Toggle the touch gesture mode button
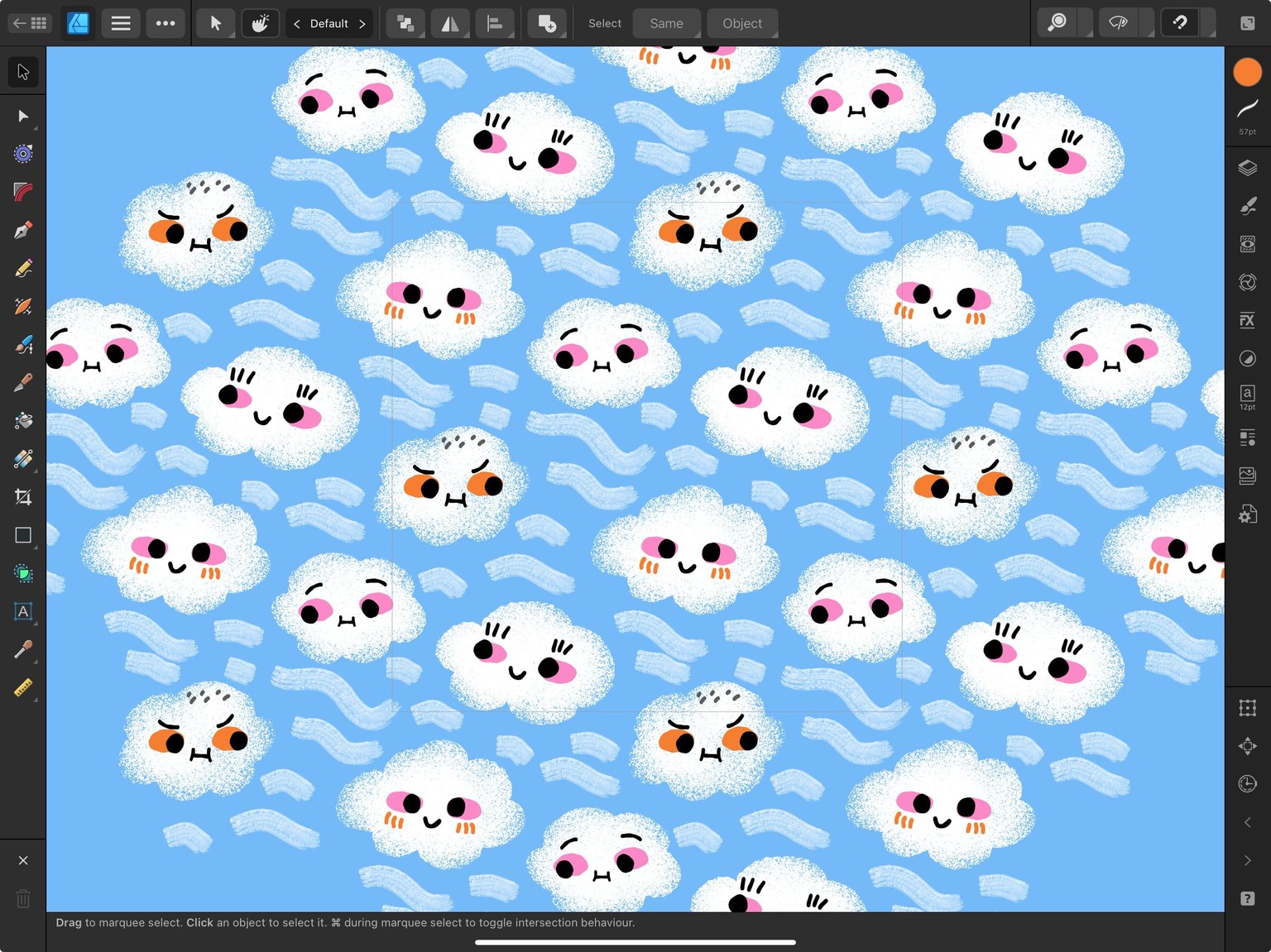 (260, 23)
